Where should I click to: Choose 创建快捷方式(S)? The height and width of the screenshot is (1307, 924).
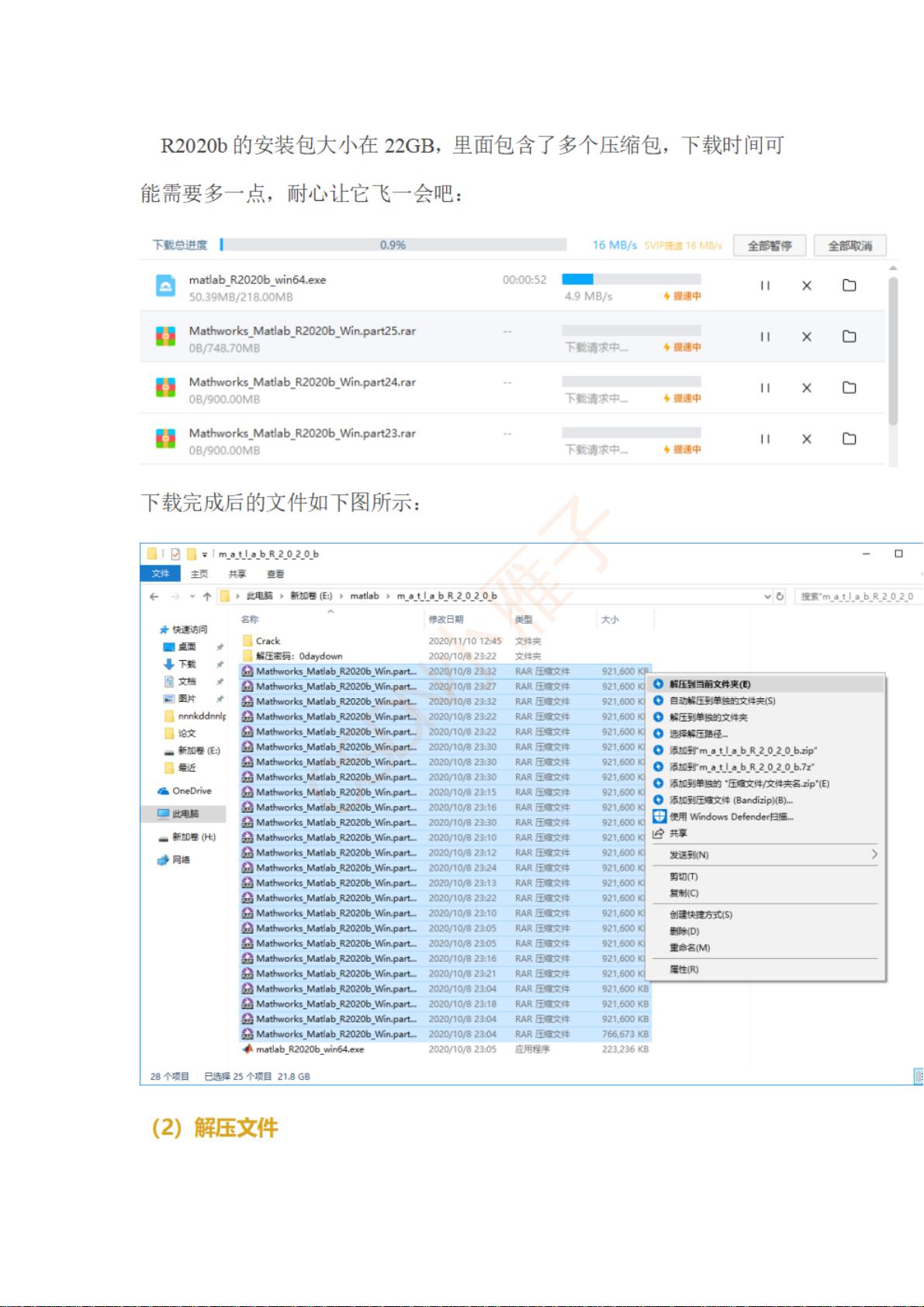(x=767, y=915)
